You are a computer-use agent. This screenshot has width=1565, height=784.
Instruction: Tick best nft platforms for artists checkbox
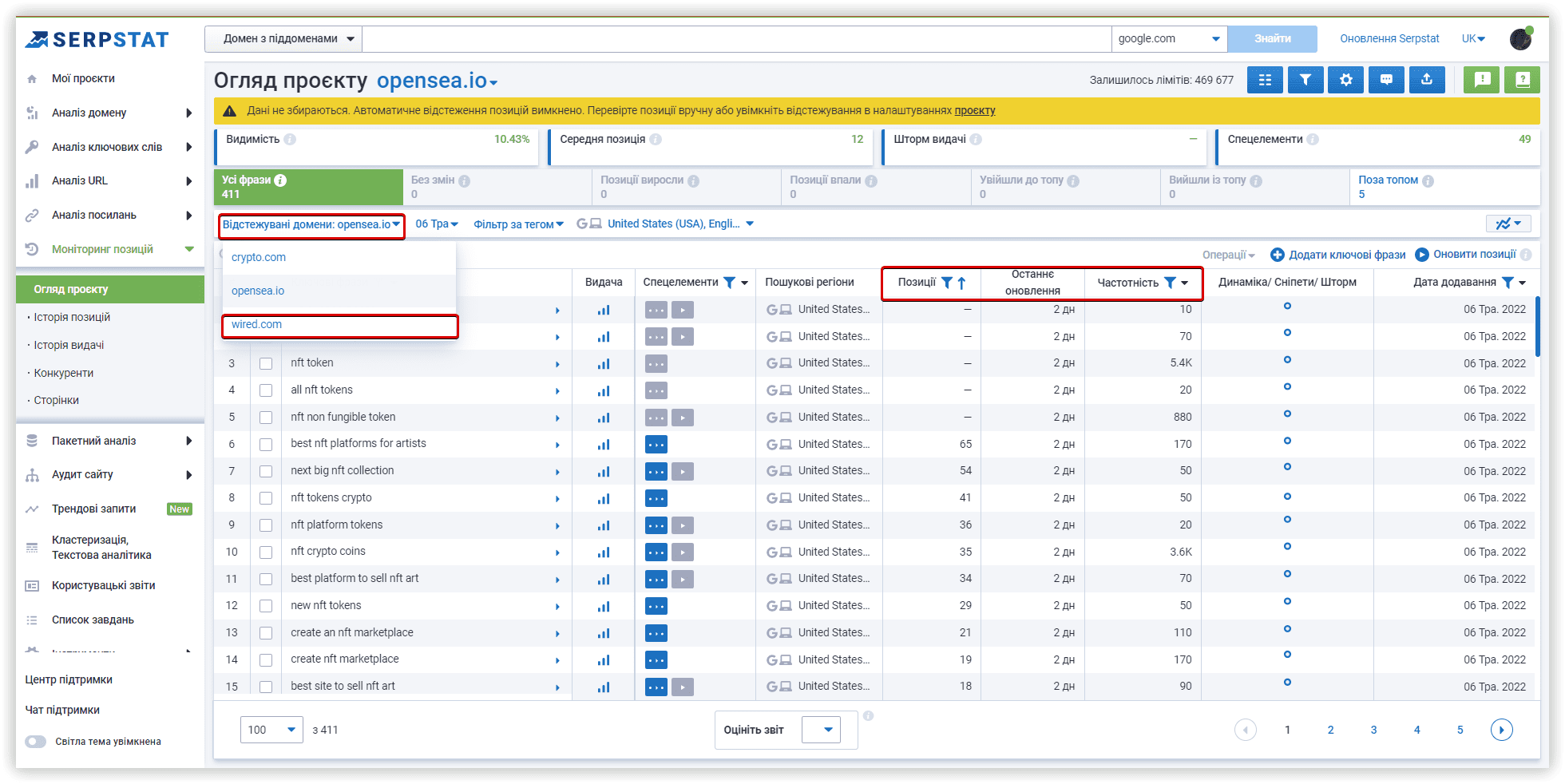266,445
